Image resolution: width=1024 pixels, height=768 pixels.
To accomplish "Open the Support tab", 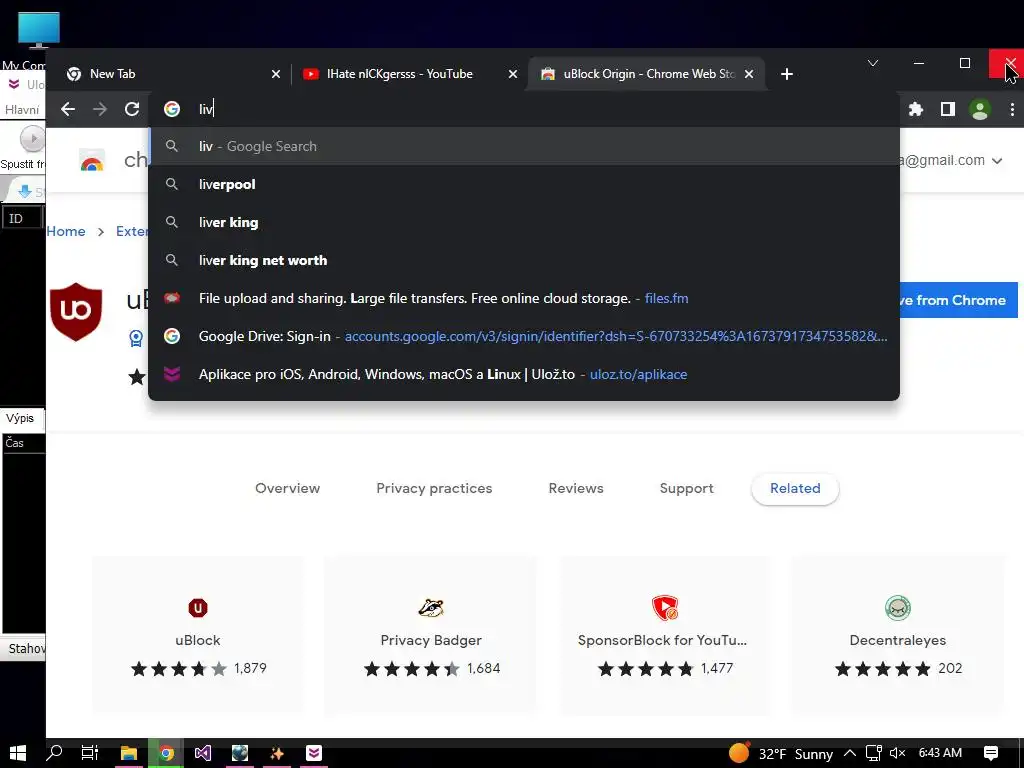I will 686,488.
